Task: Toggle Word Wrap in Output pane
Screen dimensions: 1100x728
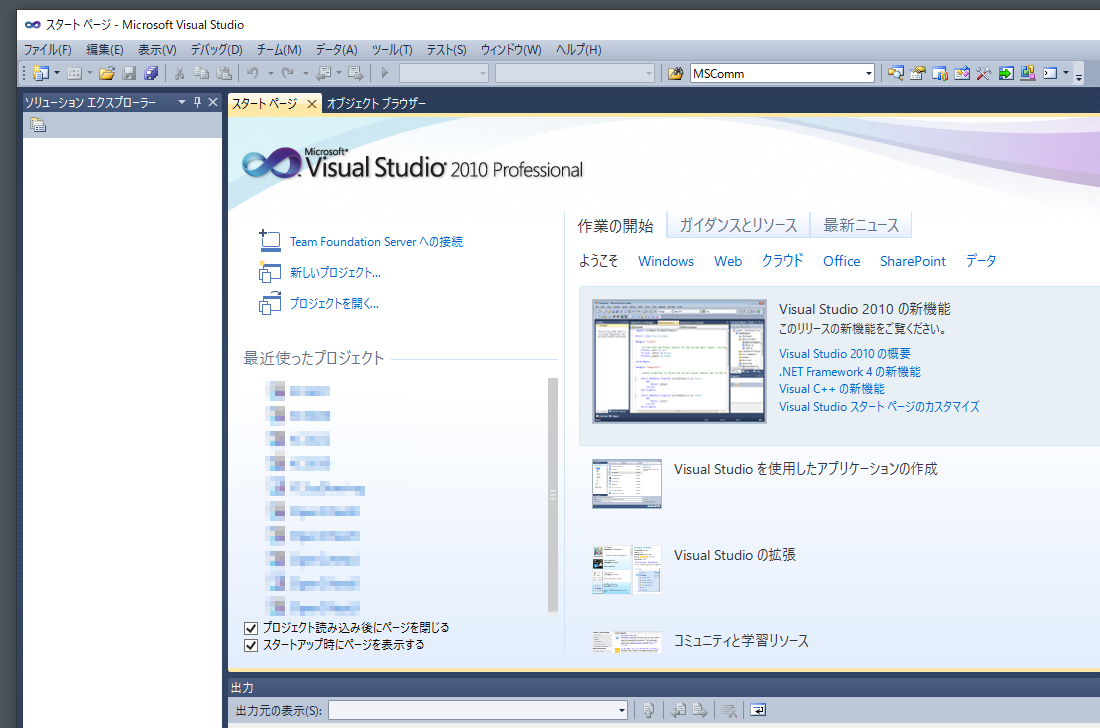Action: pos(758,710)
